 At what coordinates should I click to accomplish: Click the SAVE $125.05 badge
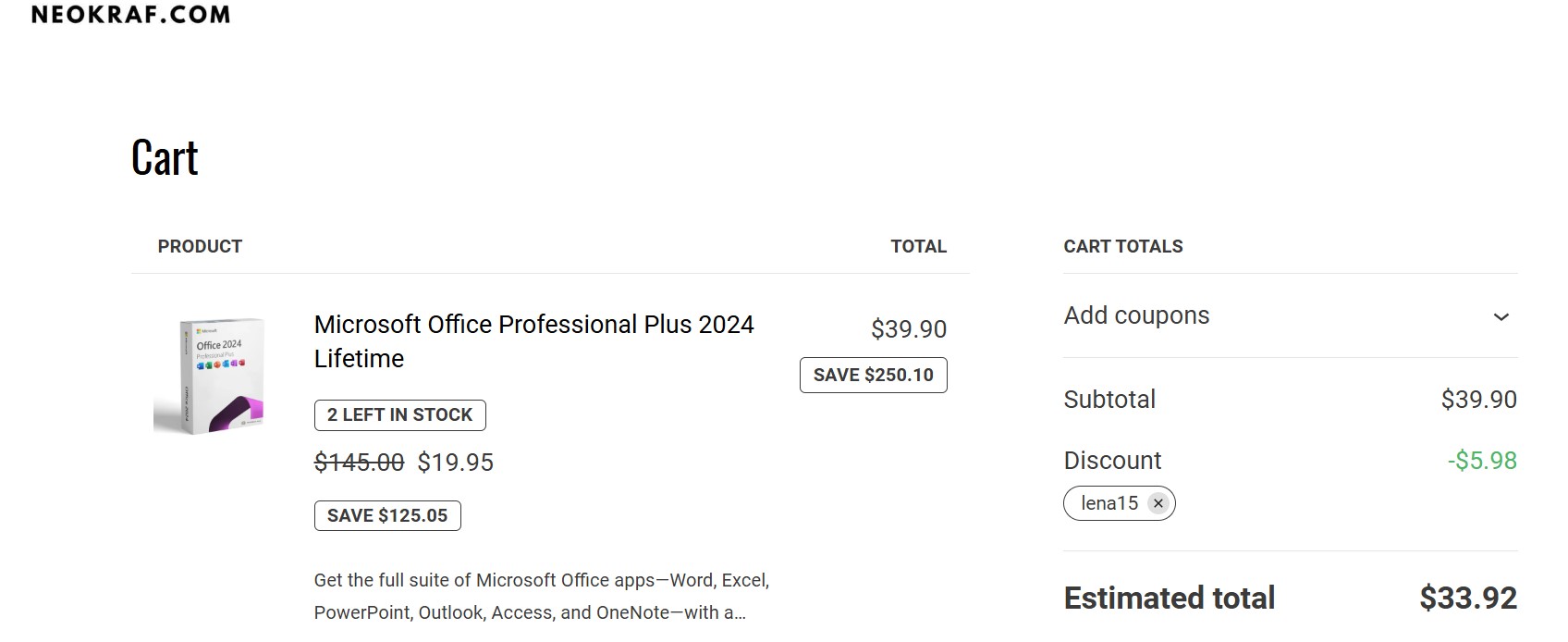click(387, 515)
